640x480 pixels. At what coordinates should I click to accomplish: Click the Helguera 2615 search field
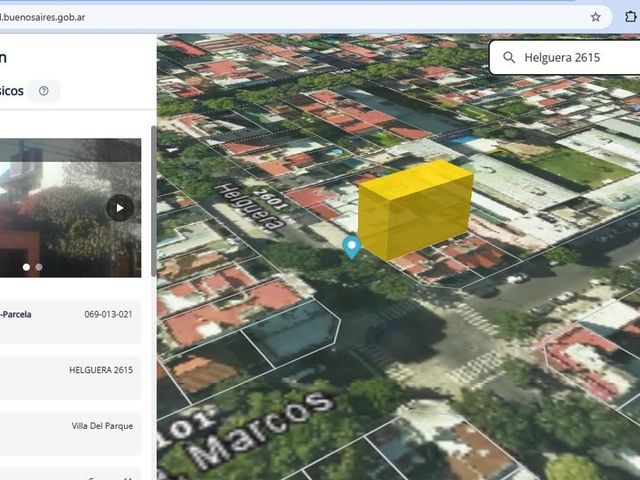tap(565, 57)
